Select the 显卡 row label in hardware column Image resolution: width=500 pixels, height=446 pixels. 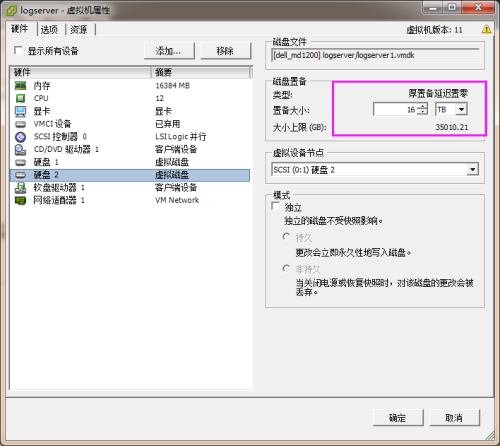click(42, 111)
